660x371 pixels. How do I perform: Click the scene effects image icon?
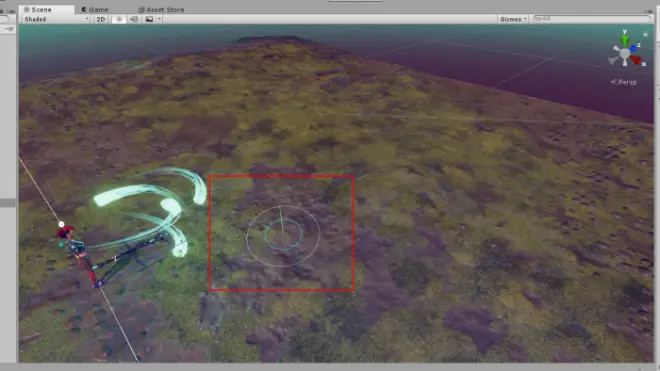pyautogui.click(x=149, y=19)
